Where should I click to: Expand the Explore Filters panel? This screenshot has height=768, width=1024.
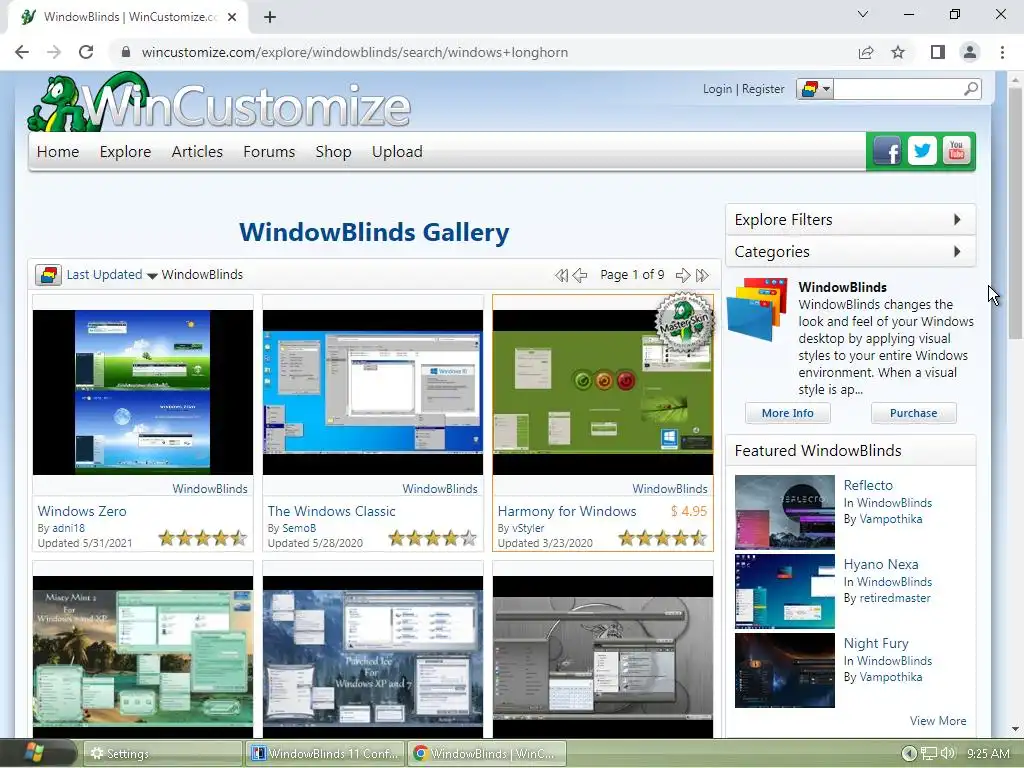(x=850, y=219)
